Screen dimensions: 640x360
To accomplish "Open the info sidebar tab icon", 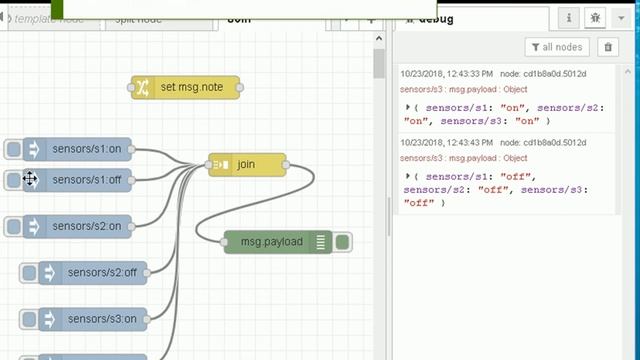I will click(569, 18).
